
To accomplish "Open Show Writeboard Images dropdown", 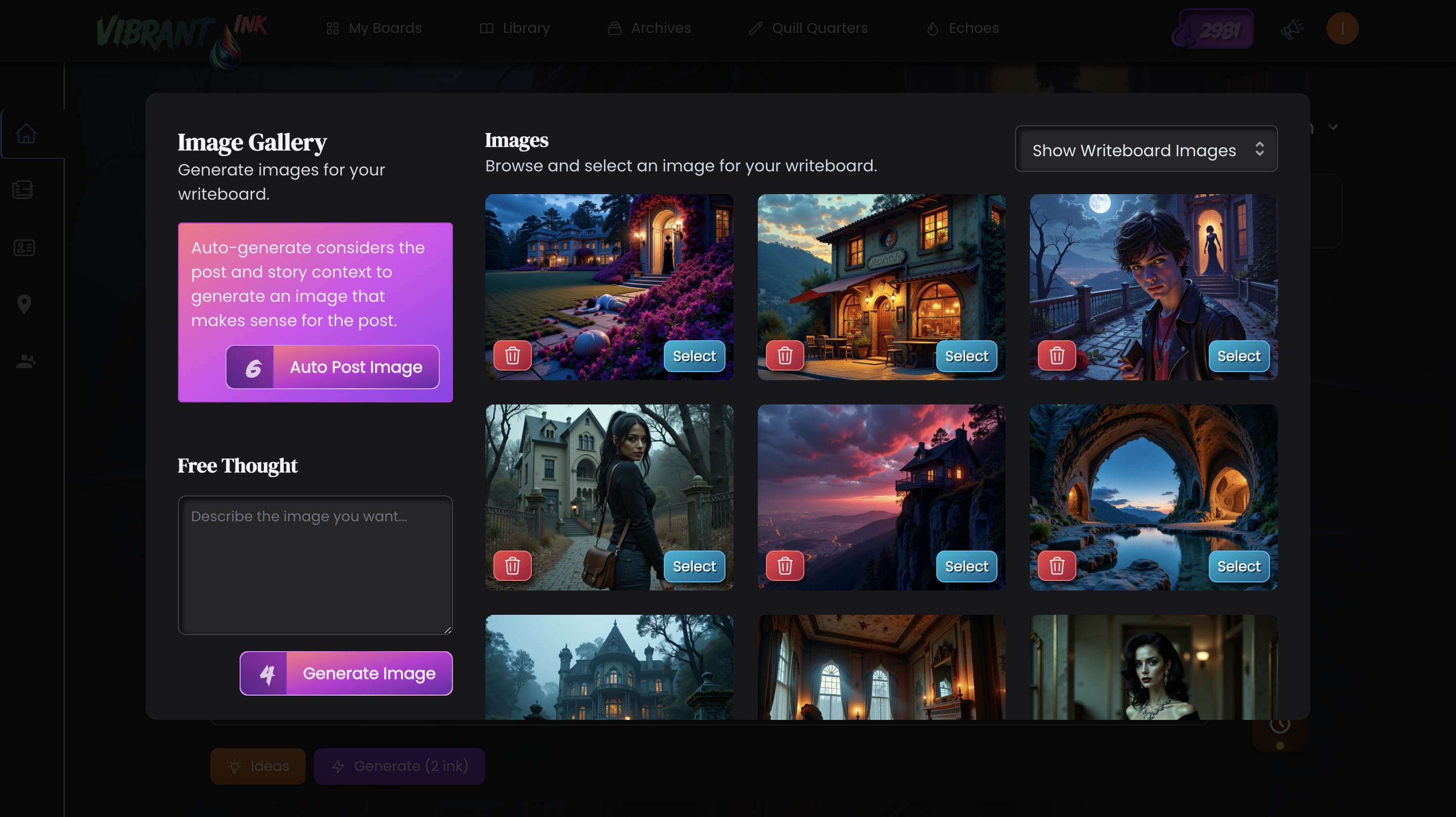I will [x=1146, y=149].
